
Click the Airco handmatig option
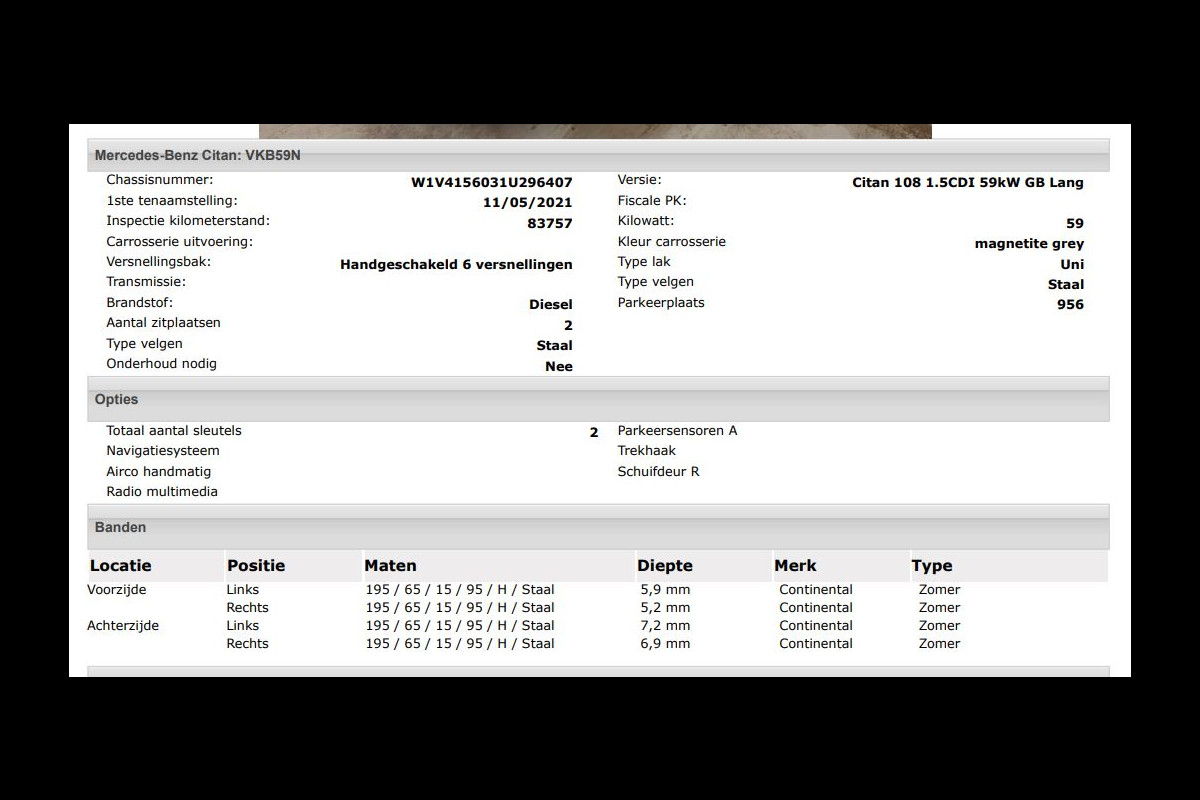point(159,472)
